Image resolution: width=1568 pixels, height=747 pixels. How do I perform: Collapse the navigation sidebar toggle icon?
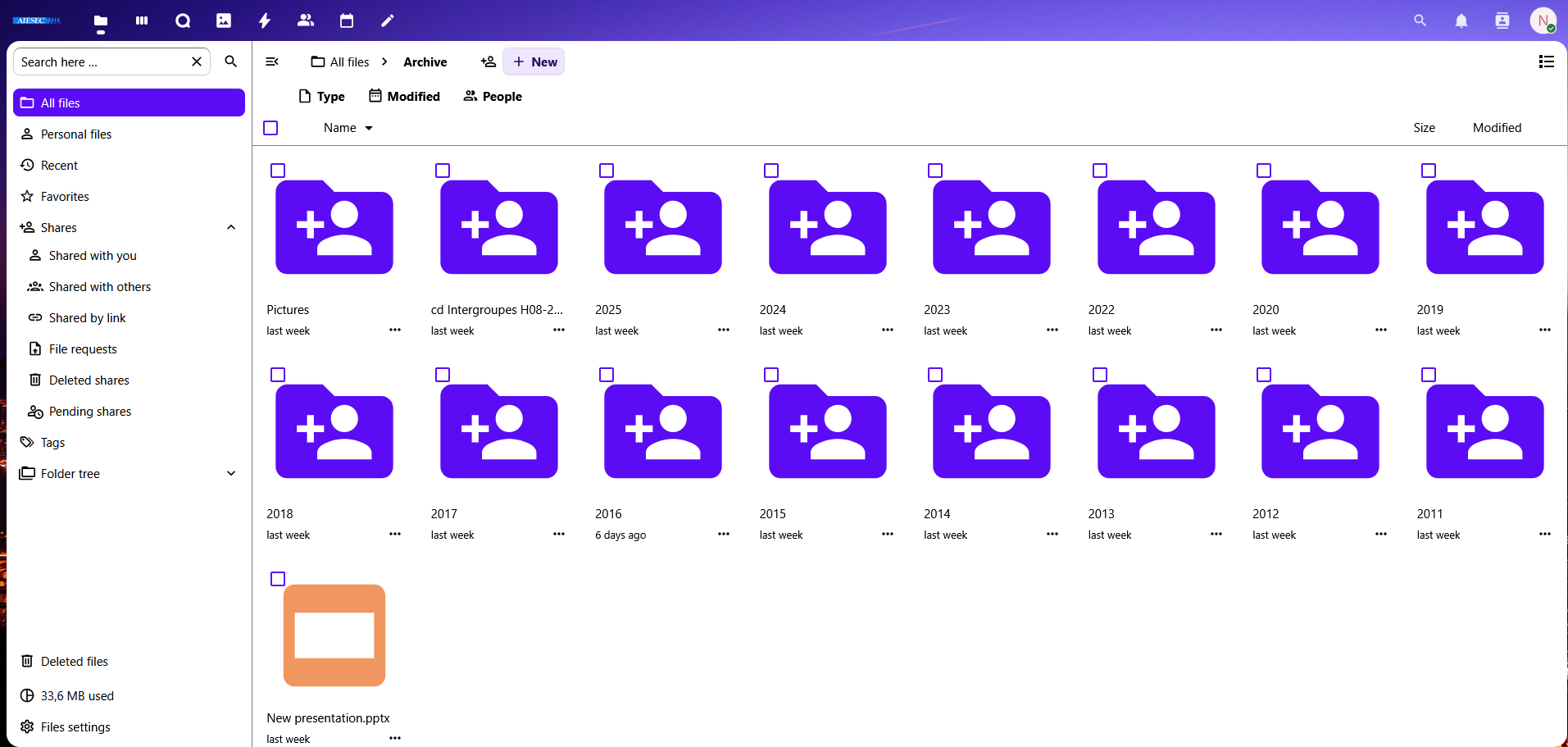click(272, 61)
